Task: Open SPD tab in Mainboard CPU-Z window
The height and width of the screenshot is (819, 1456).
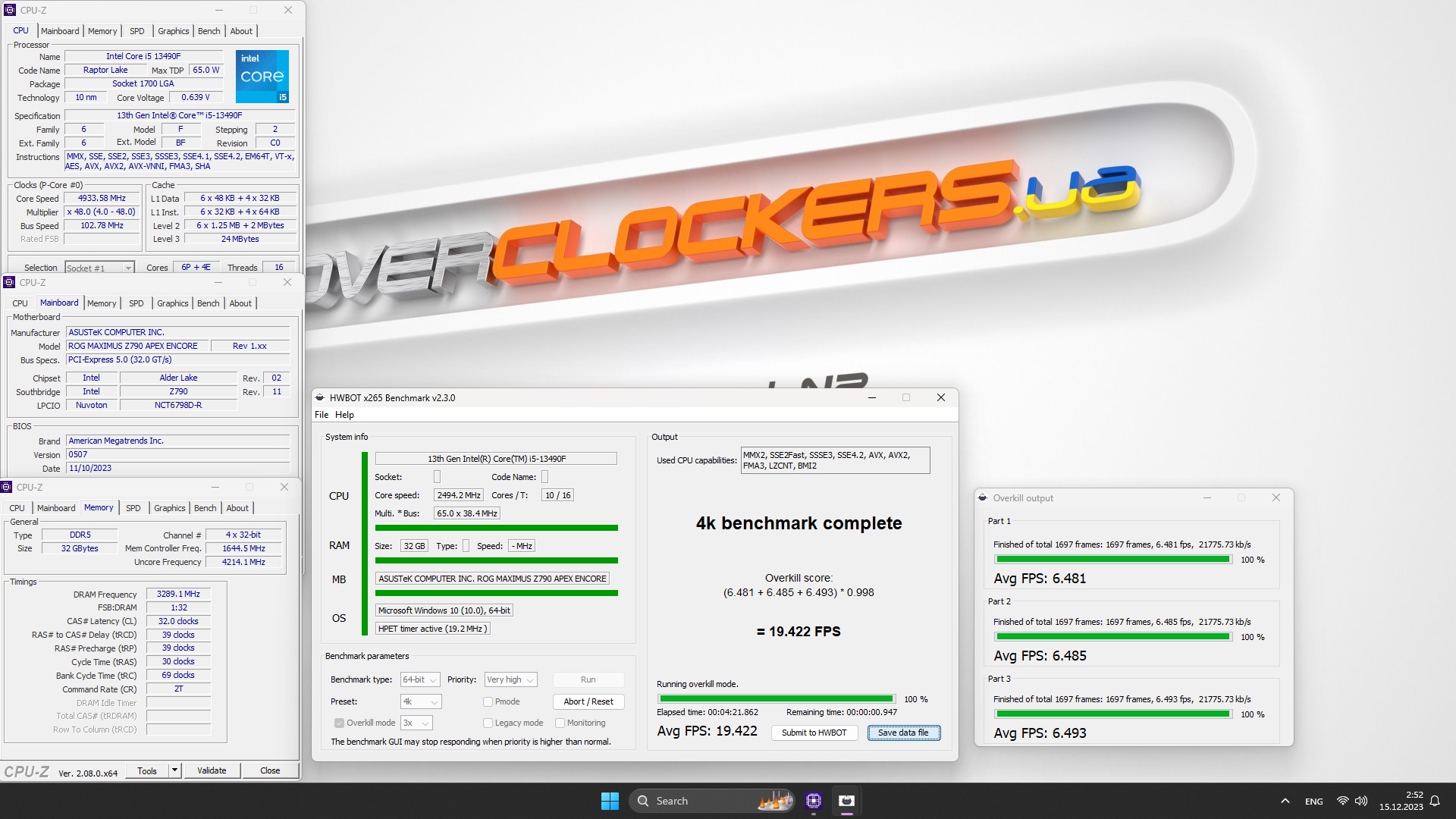Action: coord(136,303)
